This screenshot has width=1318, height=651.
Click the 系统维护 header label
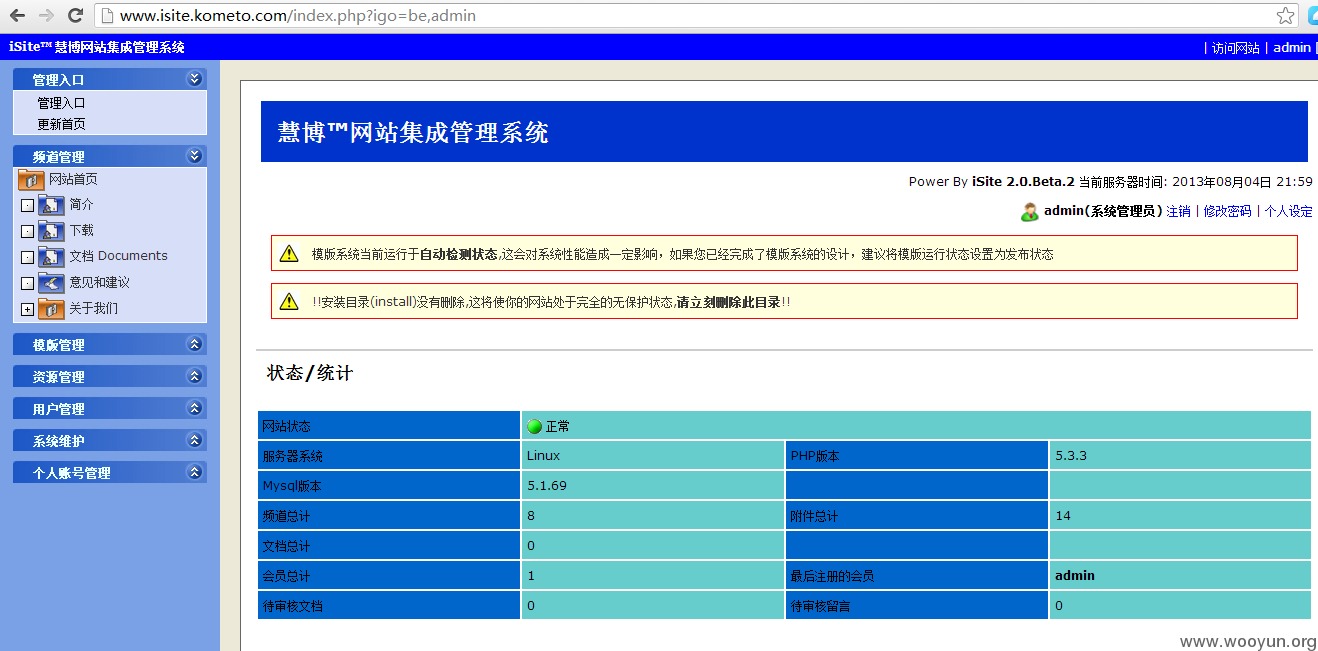(58, 441)
